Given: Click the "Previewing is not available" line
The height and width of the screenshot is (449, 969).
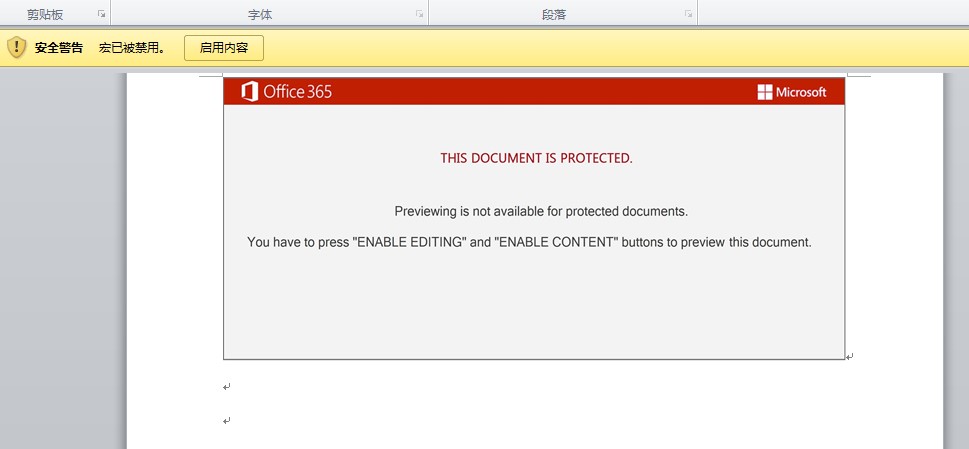Looking at the screenshot, I should pos(541,211).
